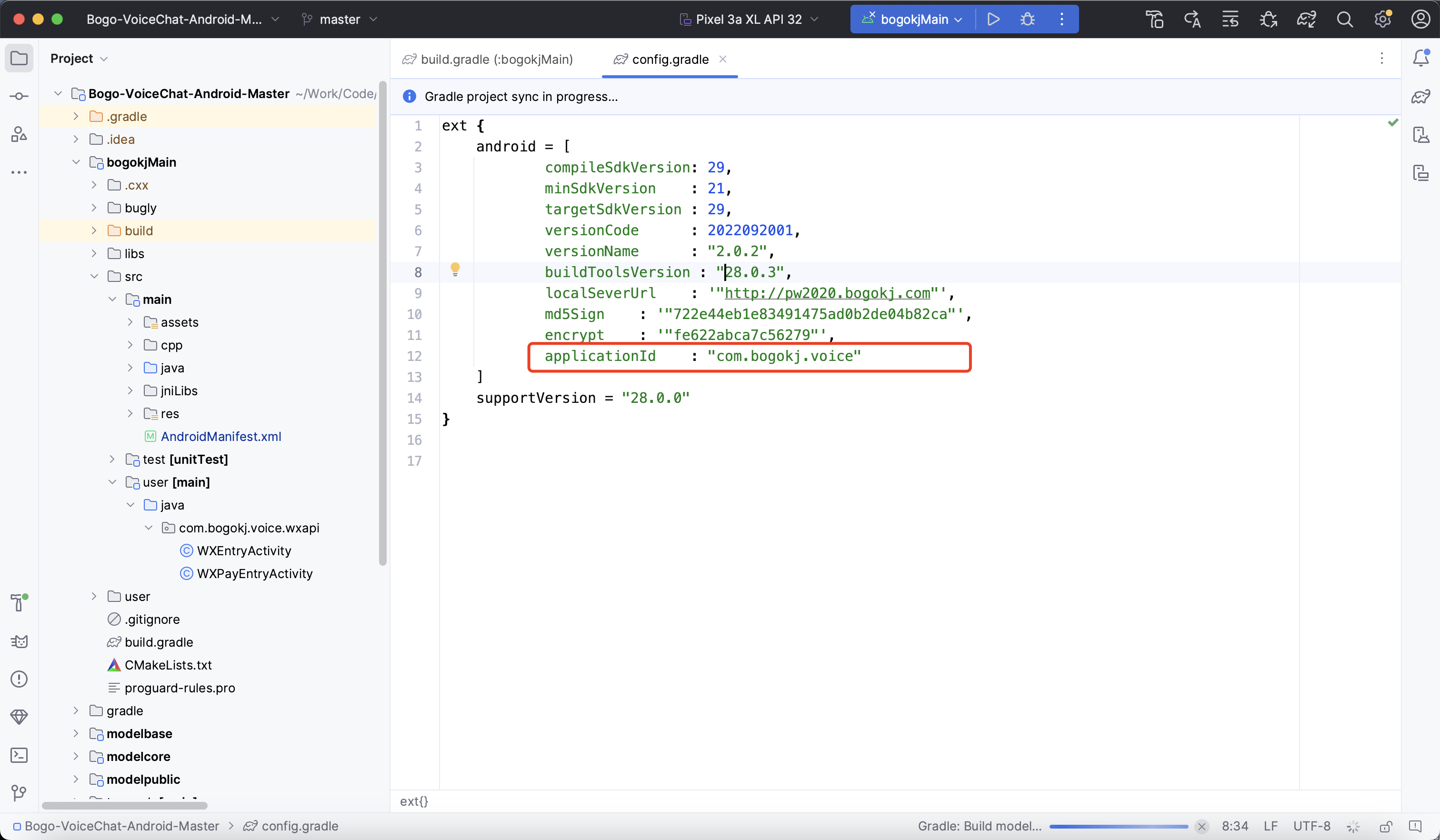This screenshot has height=840, width=1440.
Task: Click the 8:34 caret position indicator
Action: (x=1235, y=826)
